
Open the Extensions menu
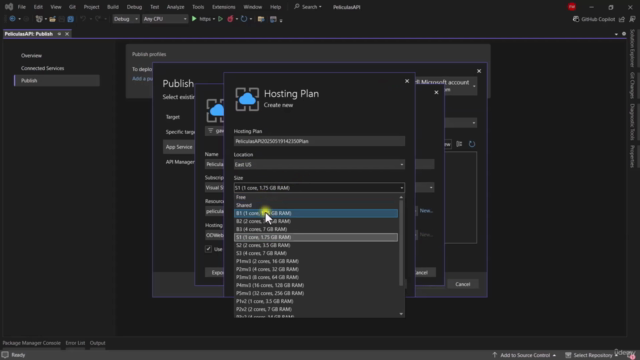pyautogui.click(x=224, y=7)
